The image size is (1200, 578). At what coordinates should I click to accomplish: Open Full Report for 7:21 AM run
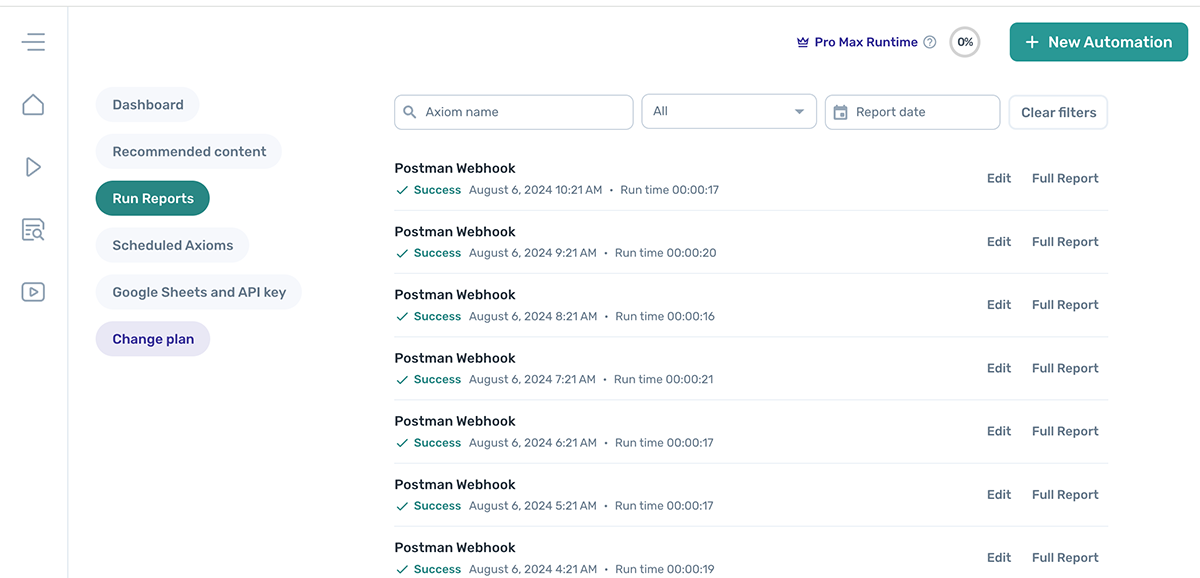pos(1065,368)
